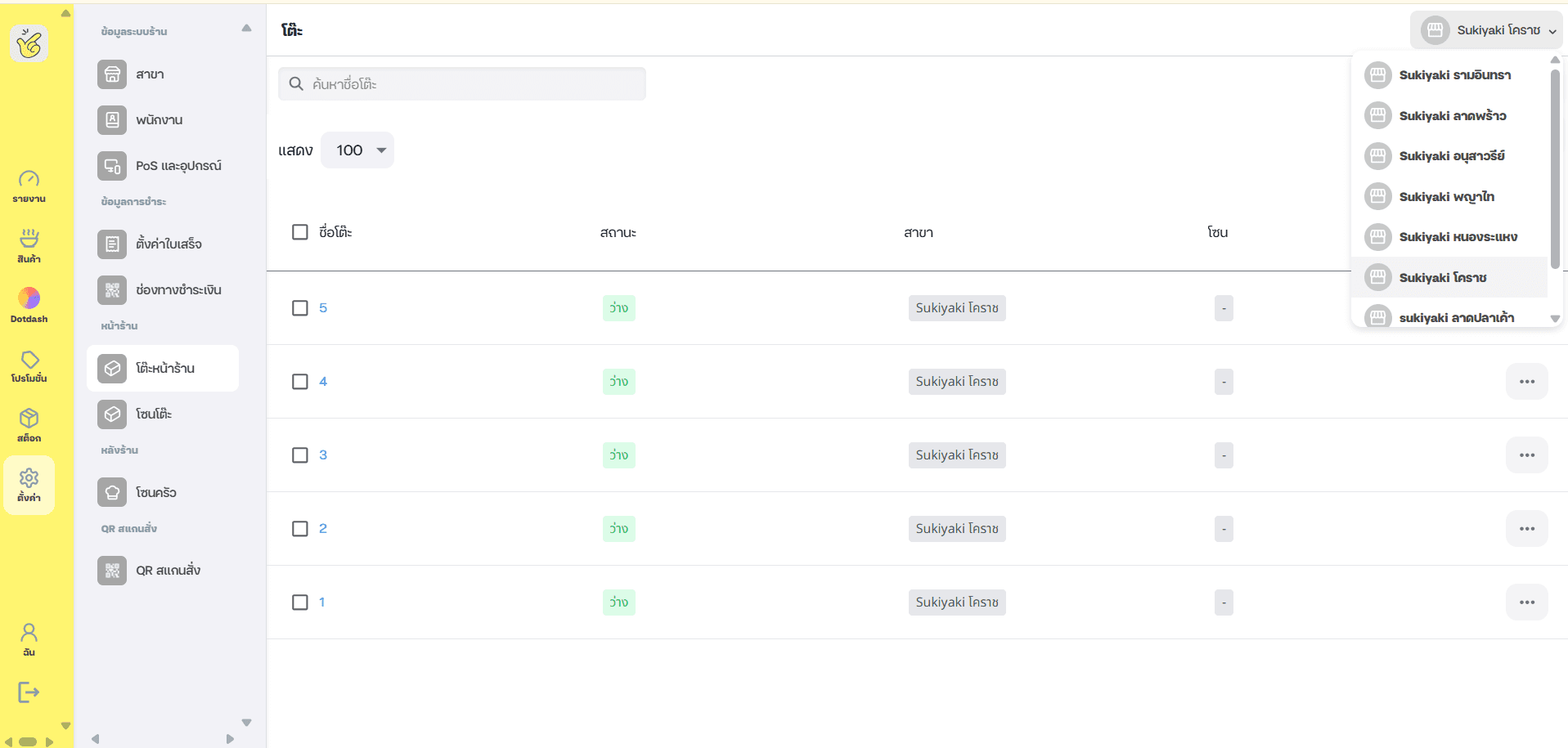Open the ฉัน profile section
Viewport: 1568px width, 748px height.
pos(29,639)
